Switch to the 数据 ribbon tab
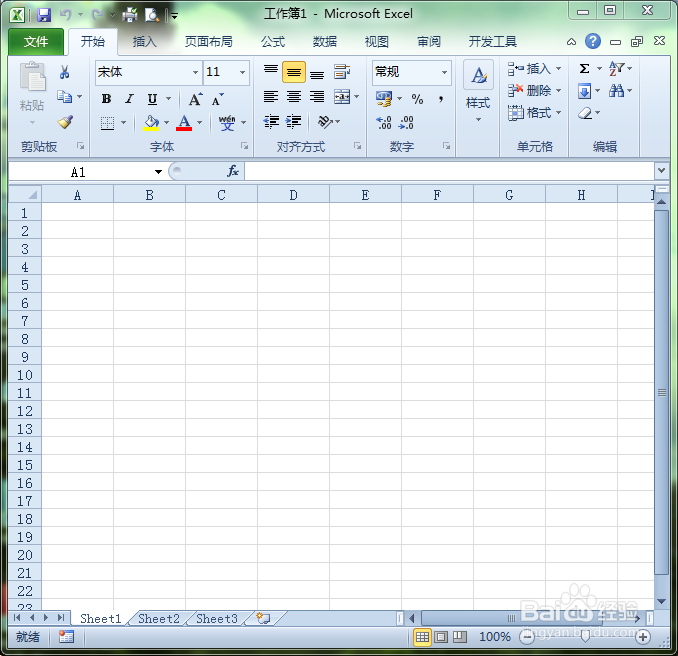This screenshot has width=678, height=656. [325, 42]
